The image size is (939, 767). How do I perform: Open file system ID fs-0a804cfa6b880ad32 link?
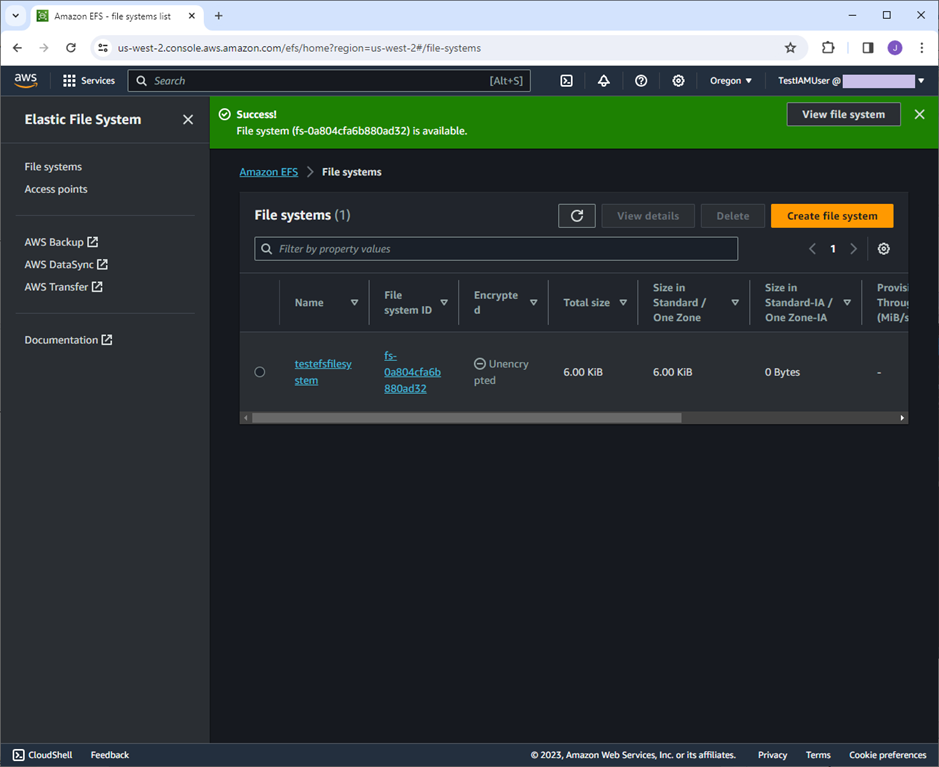[412, 372]
